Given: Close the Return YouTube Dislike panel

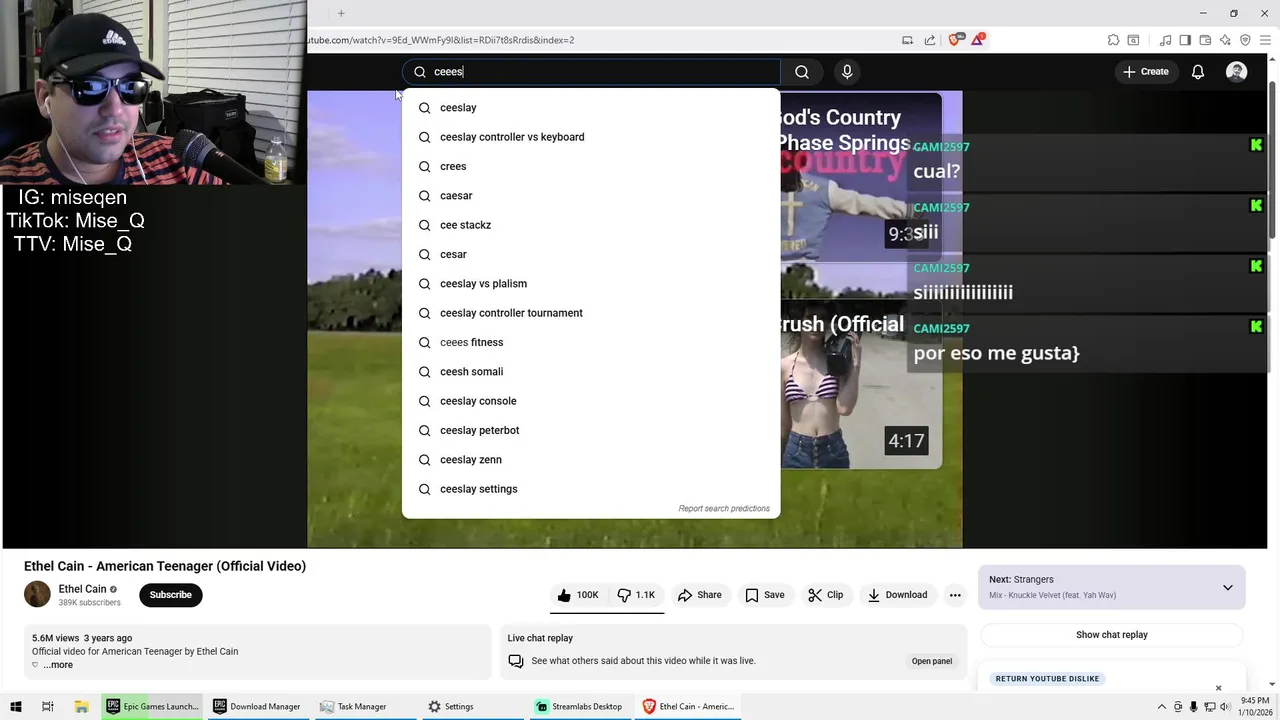Looking at the screenshot, I should click(x=1218, y=688).
